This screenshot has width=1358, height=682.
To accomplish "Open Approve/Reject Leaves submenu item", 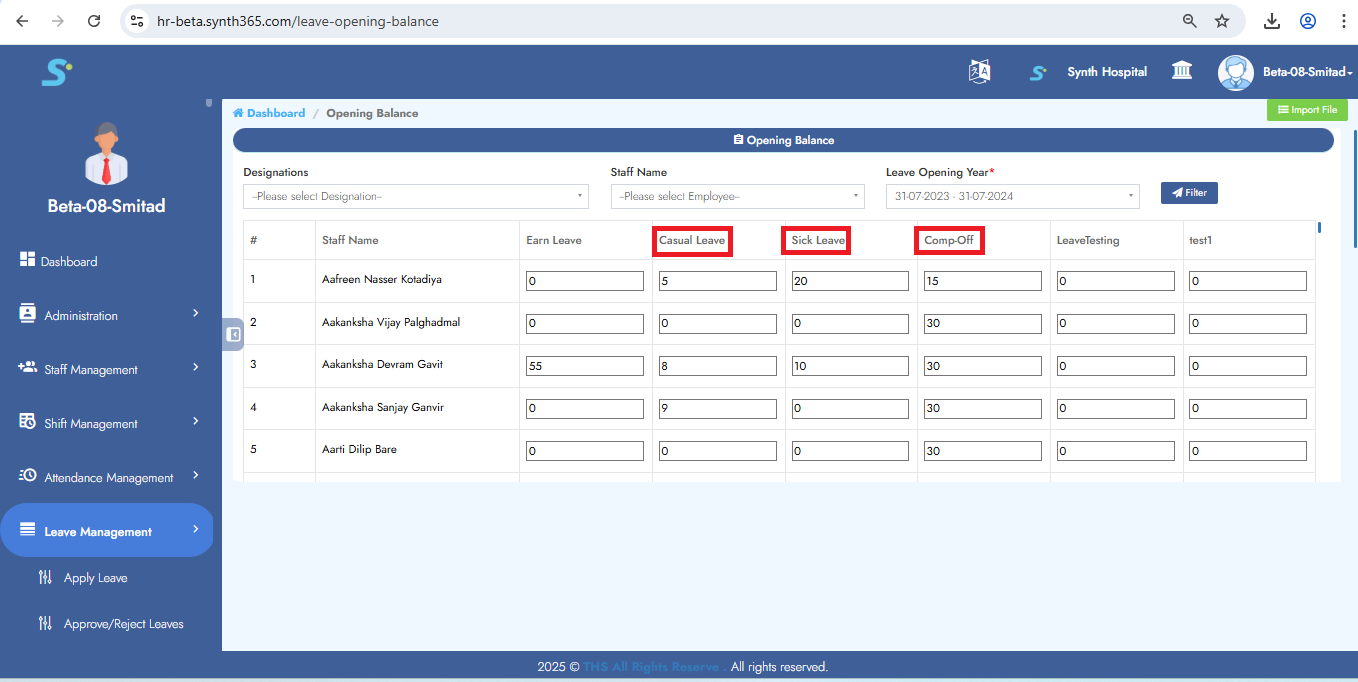I will point(123,624).
